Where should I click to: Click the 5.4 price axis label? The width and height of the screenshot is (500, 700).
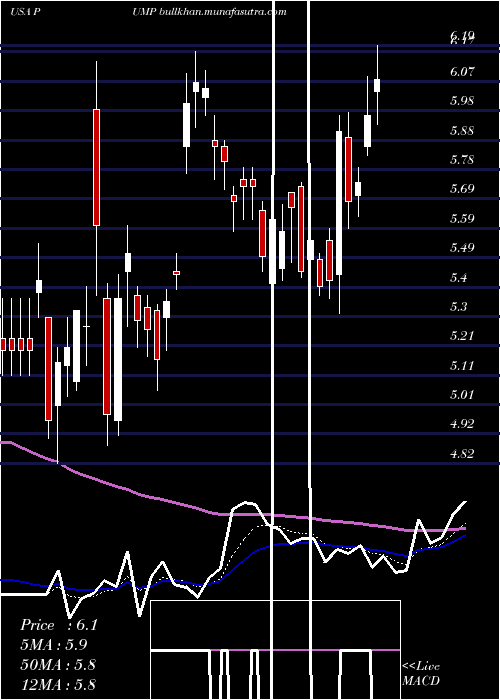pyautogui.click(x=459, y=277)
